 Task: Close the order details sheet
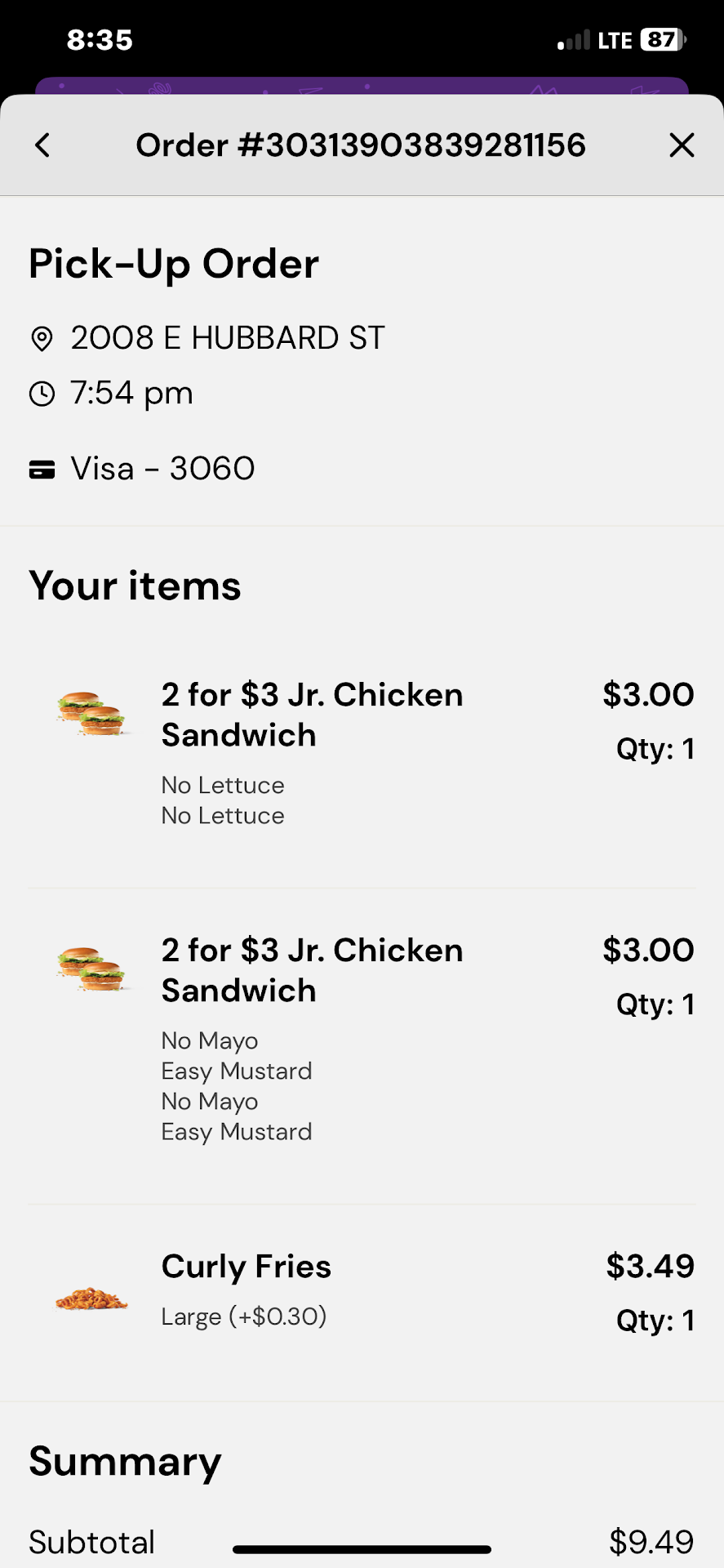pos(682,145)
